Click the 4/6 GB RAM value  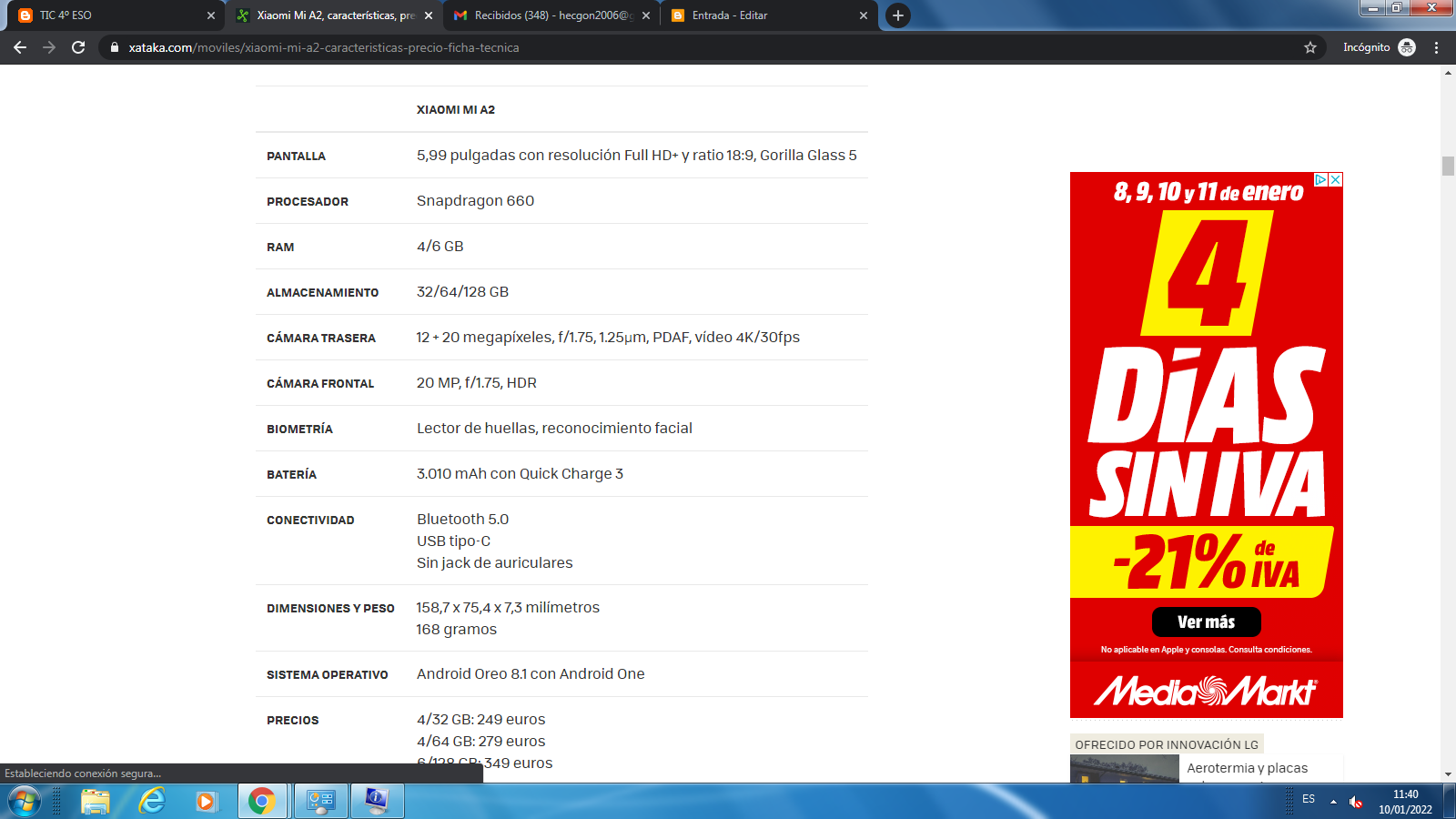click(440, 246)
